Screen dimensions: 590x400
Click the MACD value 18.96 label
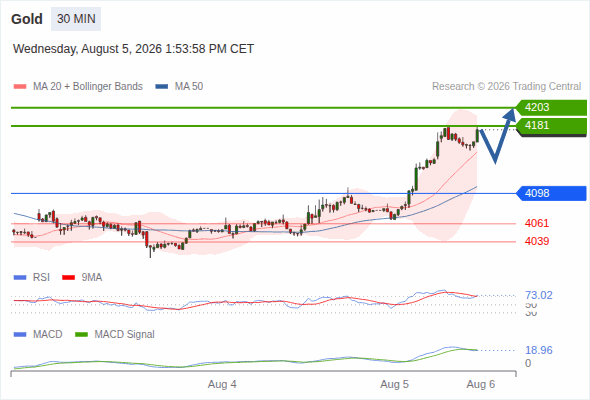tap(539, 350)
